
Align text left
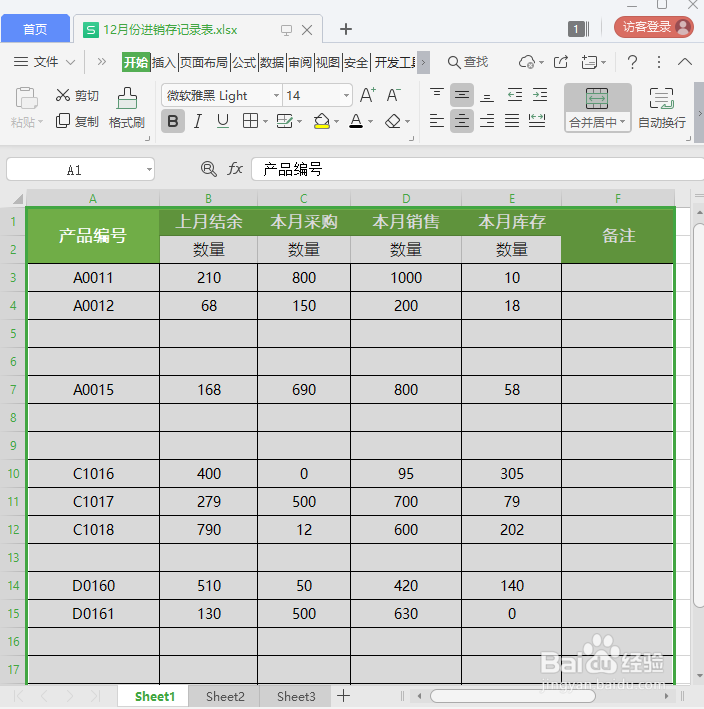pos(437,121)
